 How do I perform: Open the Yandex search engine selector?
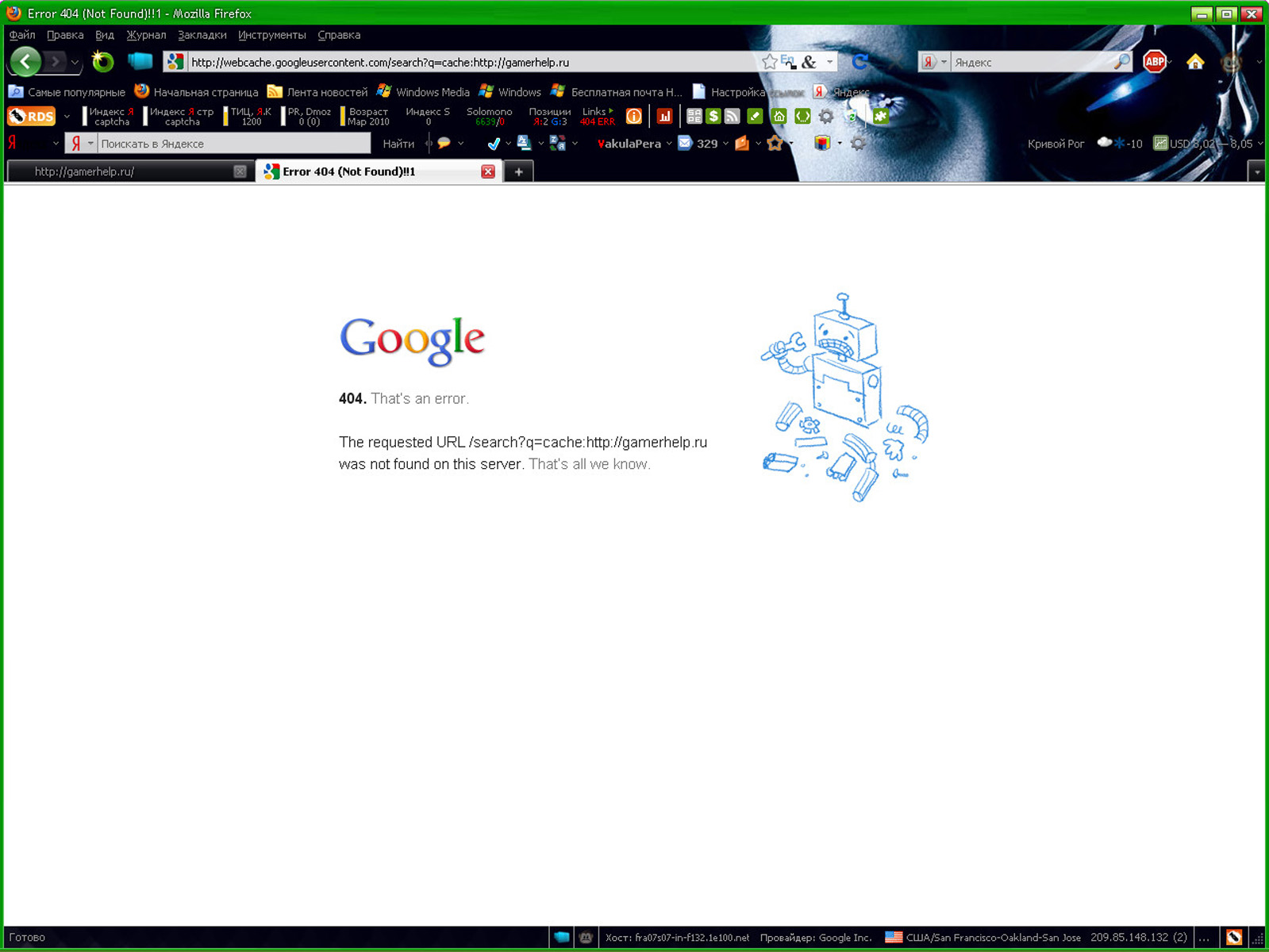(934, 62)
